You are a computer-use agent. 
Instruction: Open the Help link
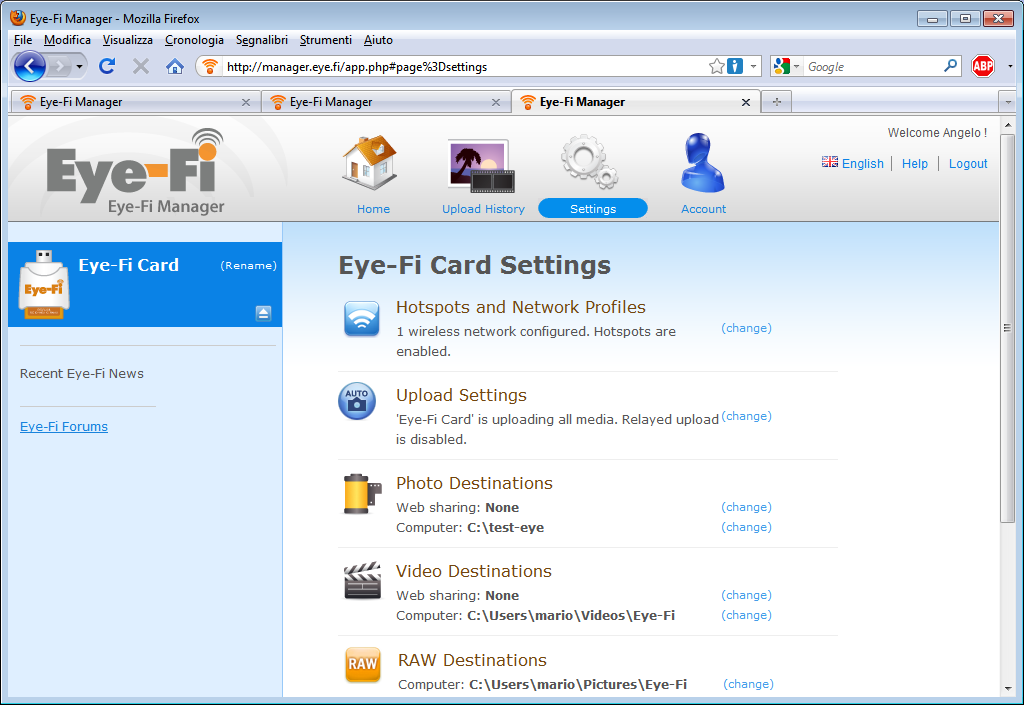click(x=914, y=163)
